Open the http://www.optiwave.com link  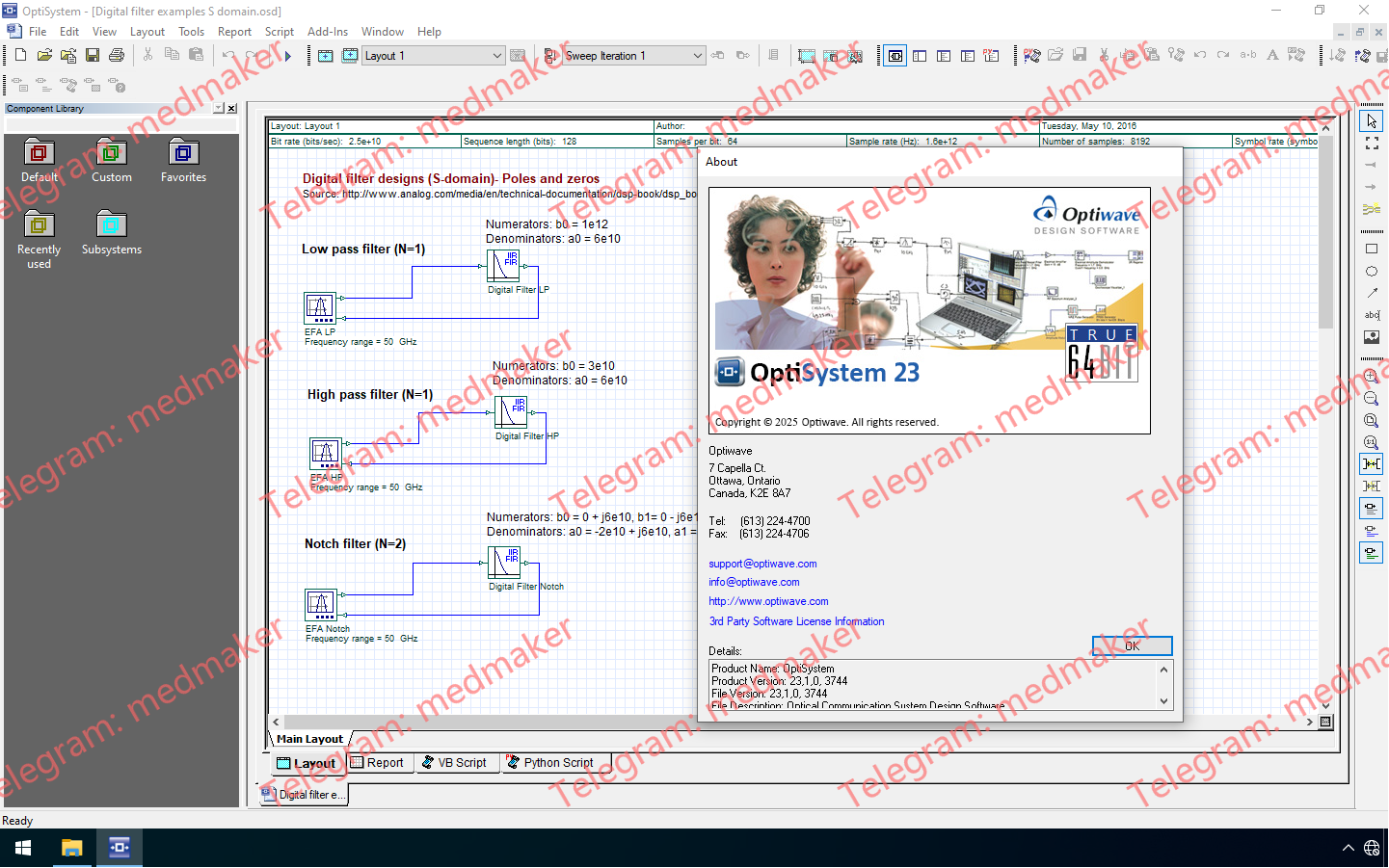coord(768,602)
